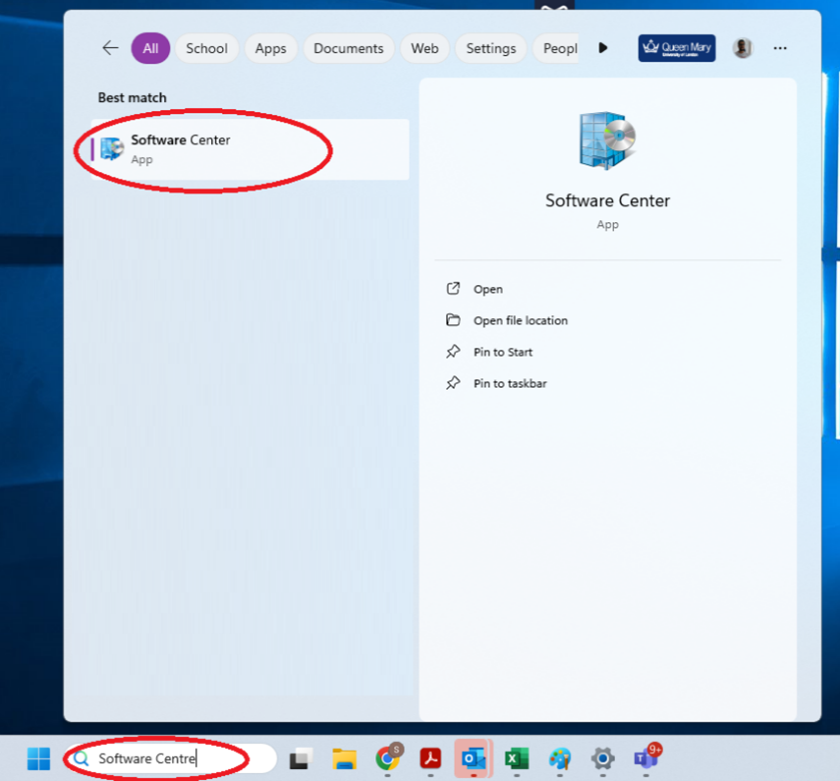Switch to the Documents filter tab
Screen dimensions: 840x781
pyautogui.click(x=348, y=48)
